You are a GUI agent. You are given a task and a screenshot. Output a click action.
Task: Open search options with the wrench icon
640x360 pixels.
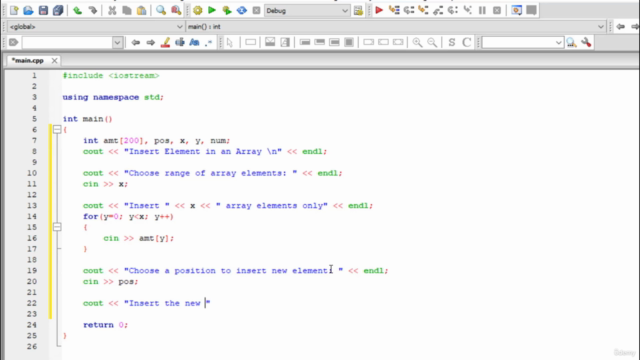point(586,42)
